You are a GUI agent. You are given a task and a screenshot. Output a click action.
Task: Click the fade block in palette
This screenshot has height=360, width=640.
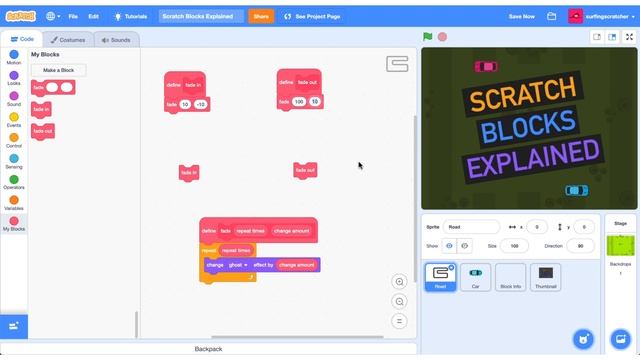pos(53,87)
